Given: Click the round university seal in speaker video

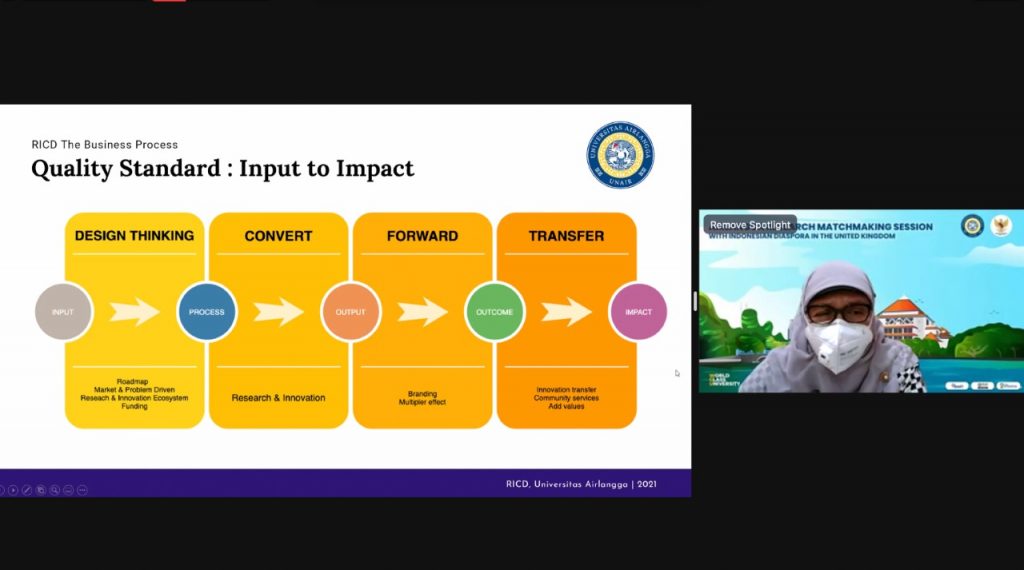Looking at the screenshot, I should pyautogui.click(x=972, y=226).
